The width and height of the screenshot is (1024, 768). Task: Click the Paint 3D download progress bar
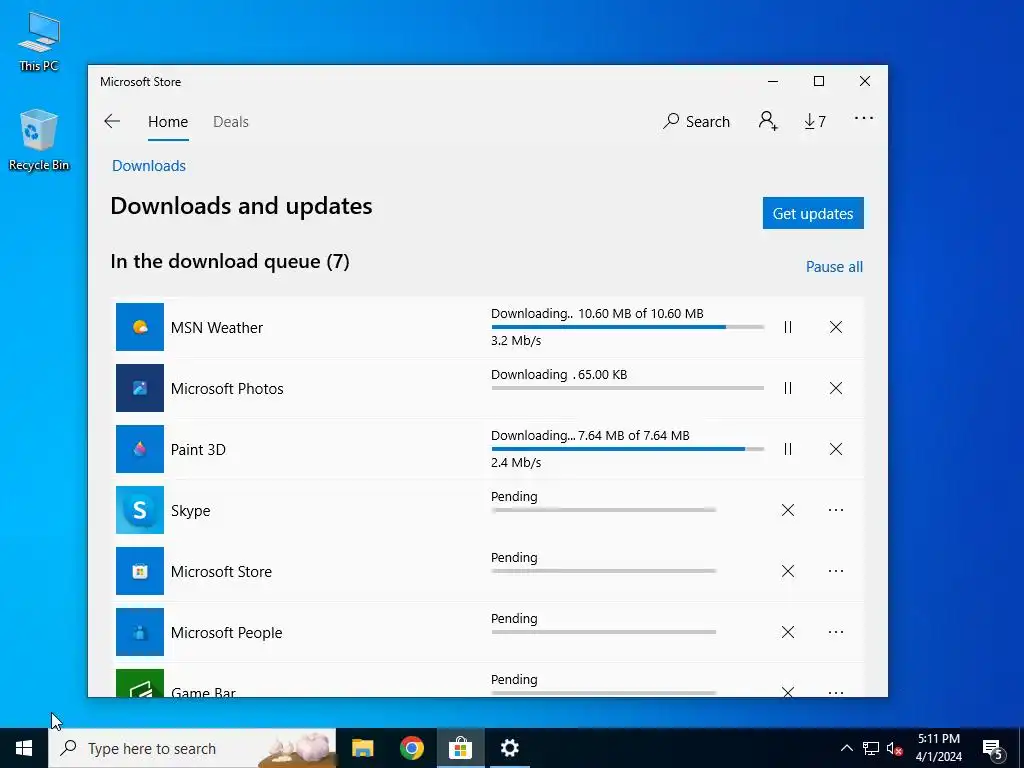(x=628, y=449)
